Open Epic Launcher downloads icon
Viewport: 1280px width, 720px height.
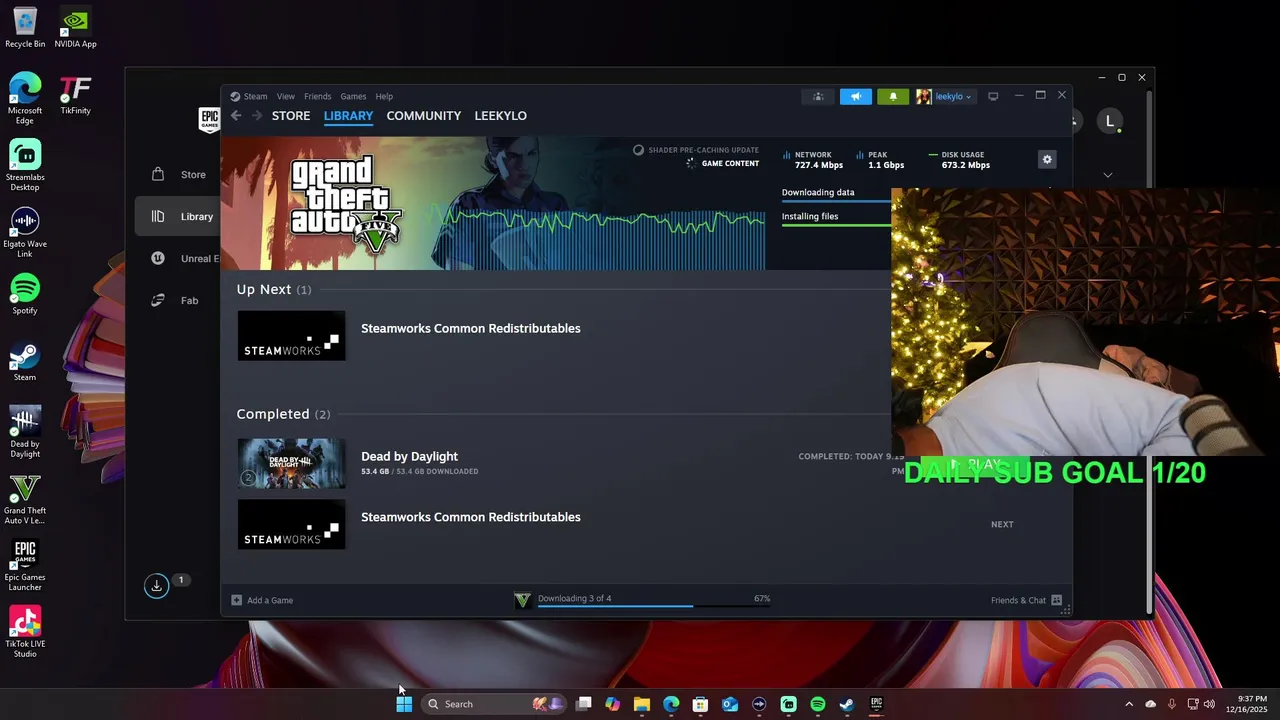(x=156, y=585)
